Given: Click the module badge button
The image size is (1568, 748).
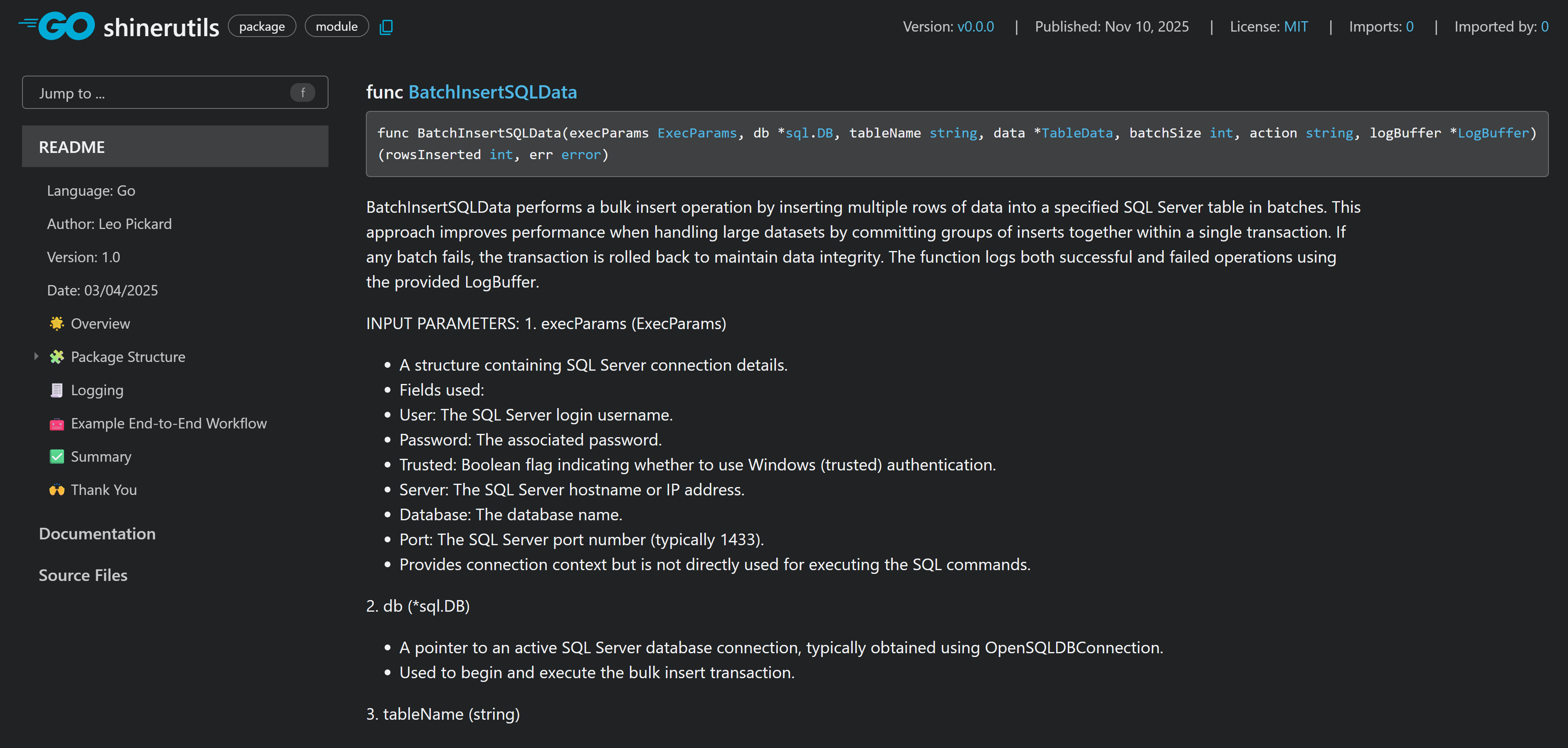Looking at the screenshot, I should [x=337, y=27].
